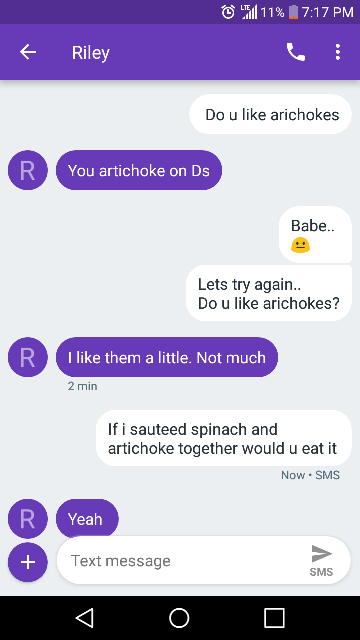Send the message with SMS arrow
The width and height of the screenshot is (360, 640).
point(322,560)
